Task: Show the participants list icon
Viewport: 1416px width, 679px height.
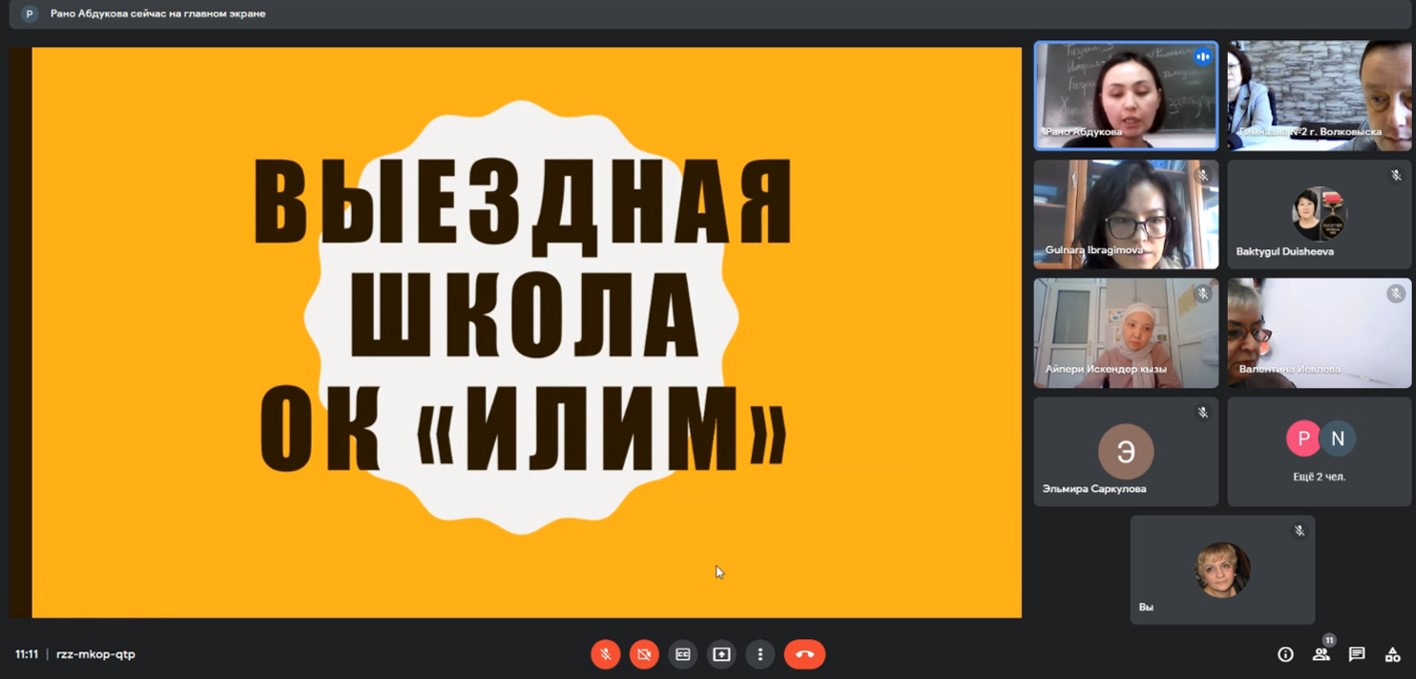Action: (1321, 655)
